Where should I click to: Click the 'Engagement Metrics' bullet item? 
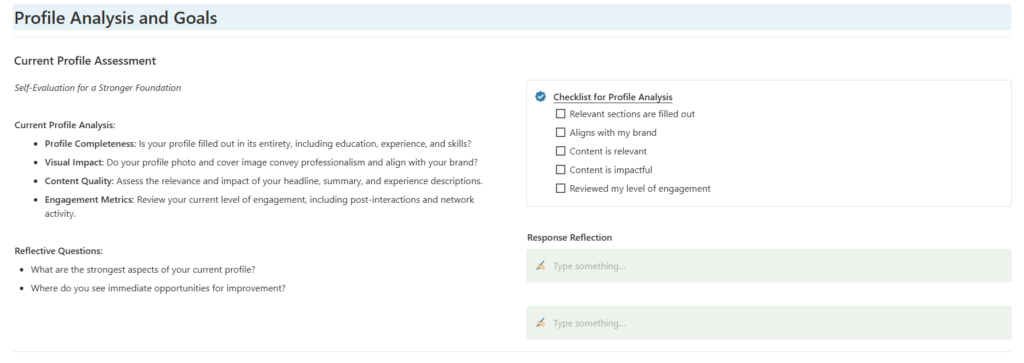click(x=259, y=206)
